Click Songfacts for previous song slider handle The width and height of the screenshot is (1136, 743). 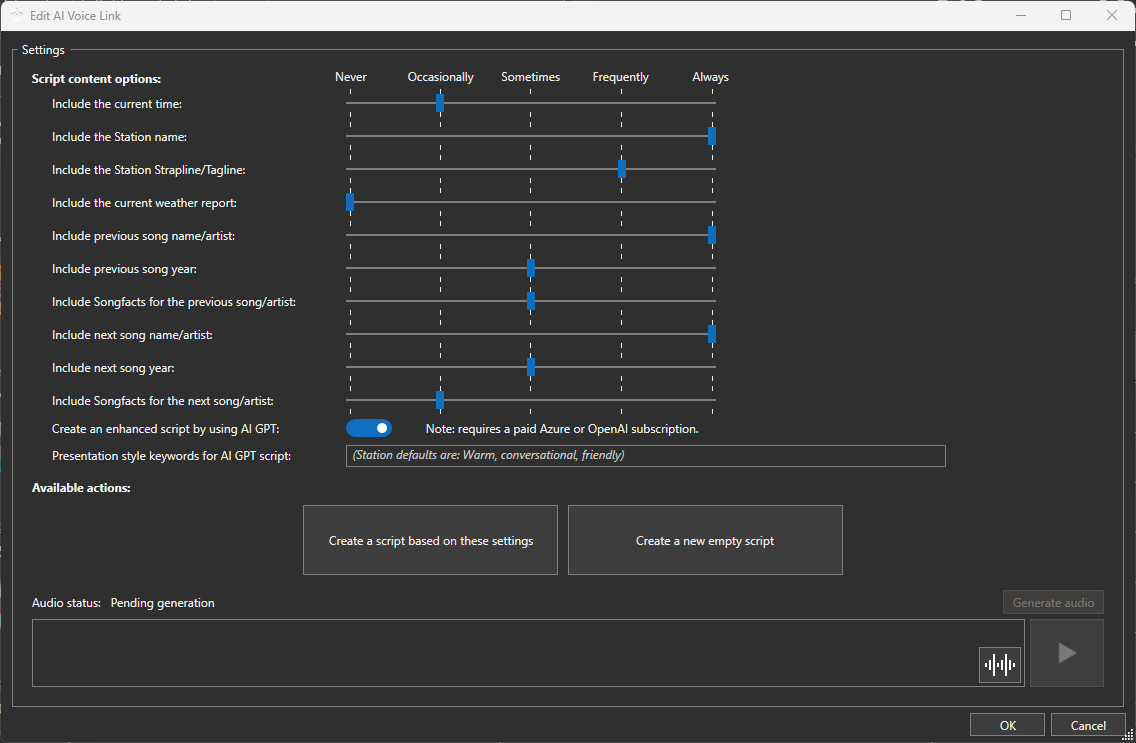(x=531, y=301)
